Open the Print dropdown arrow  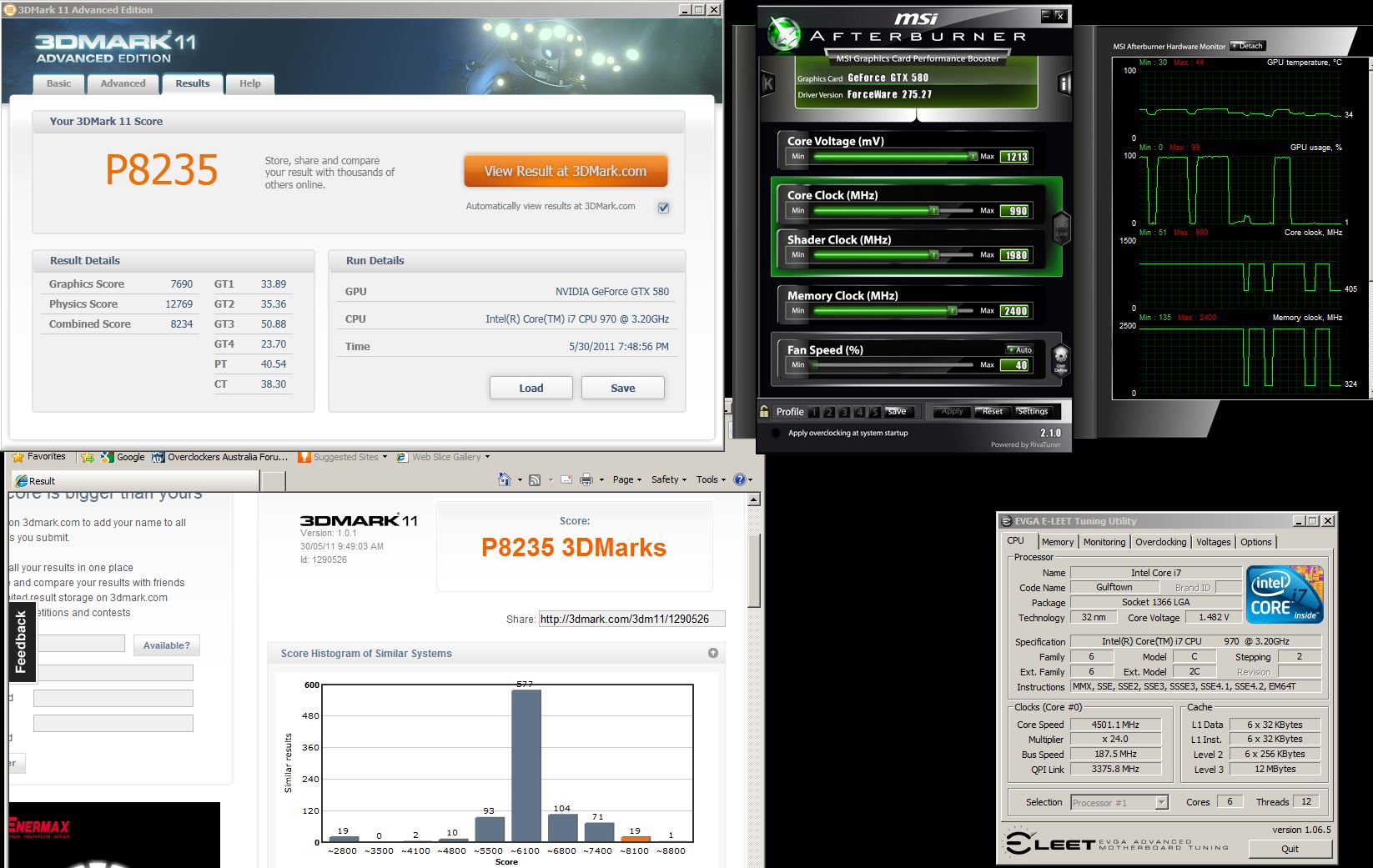(601, 480)
